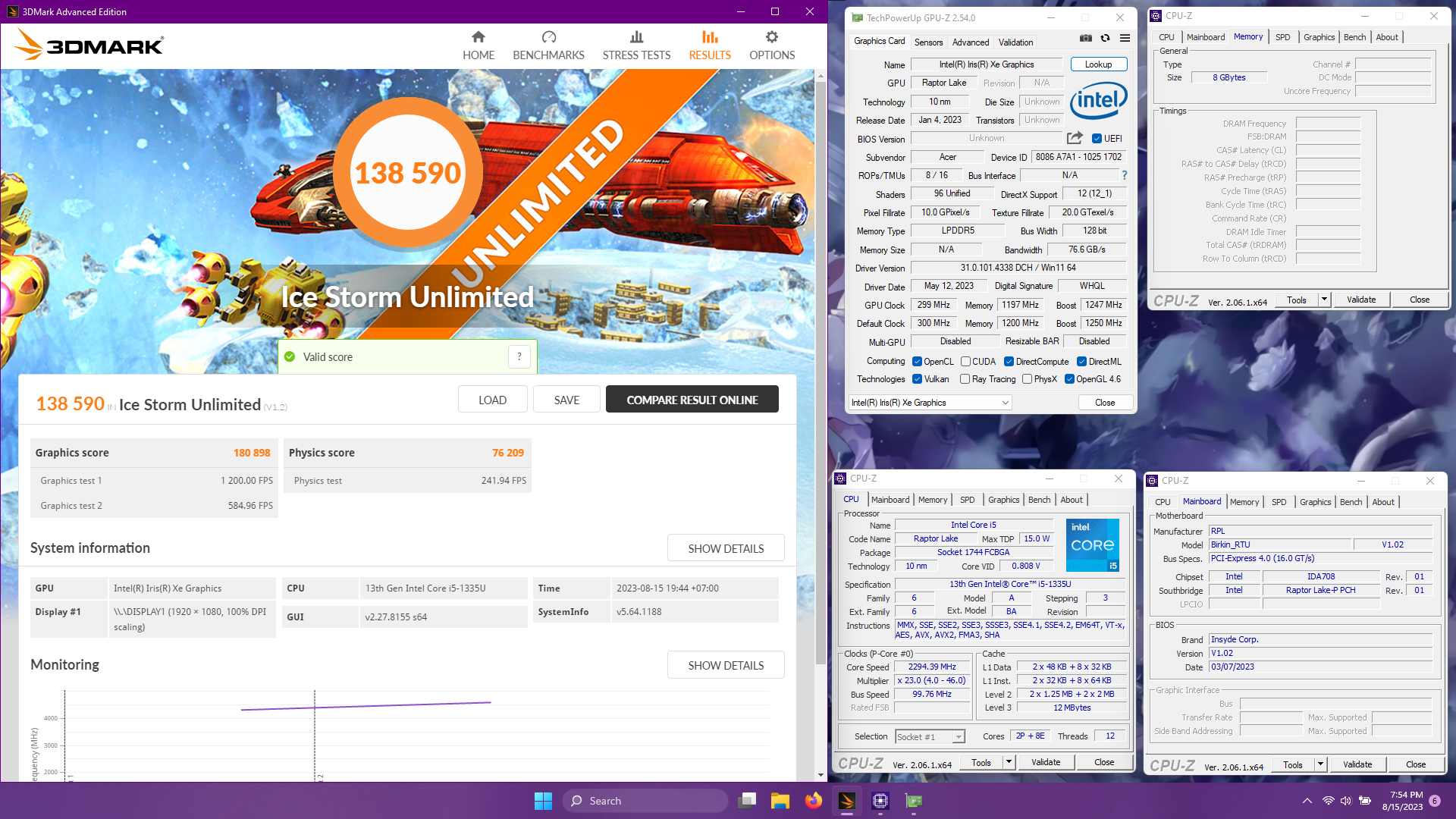Click COMPARE RESULT ONLINE
Viewport: 1456px width, 819px height.
692,400
